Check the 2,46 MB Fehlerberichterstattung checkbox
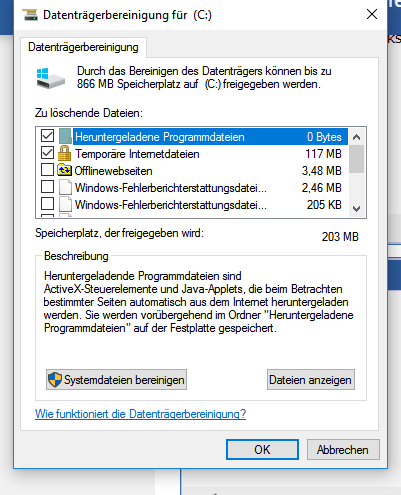401x495 pixels. (47, 187)
